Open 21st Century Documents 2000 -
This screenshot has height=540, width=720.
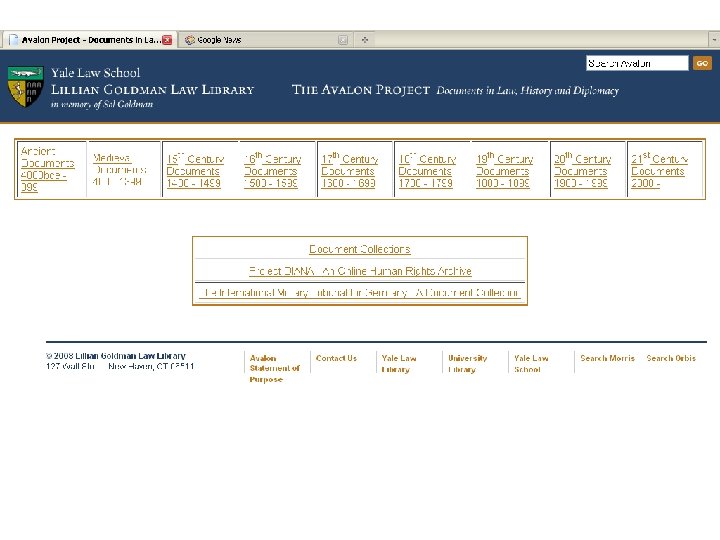[x=659, y=171]
